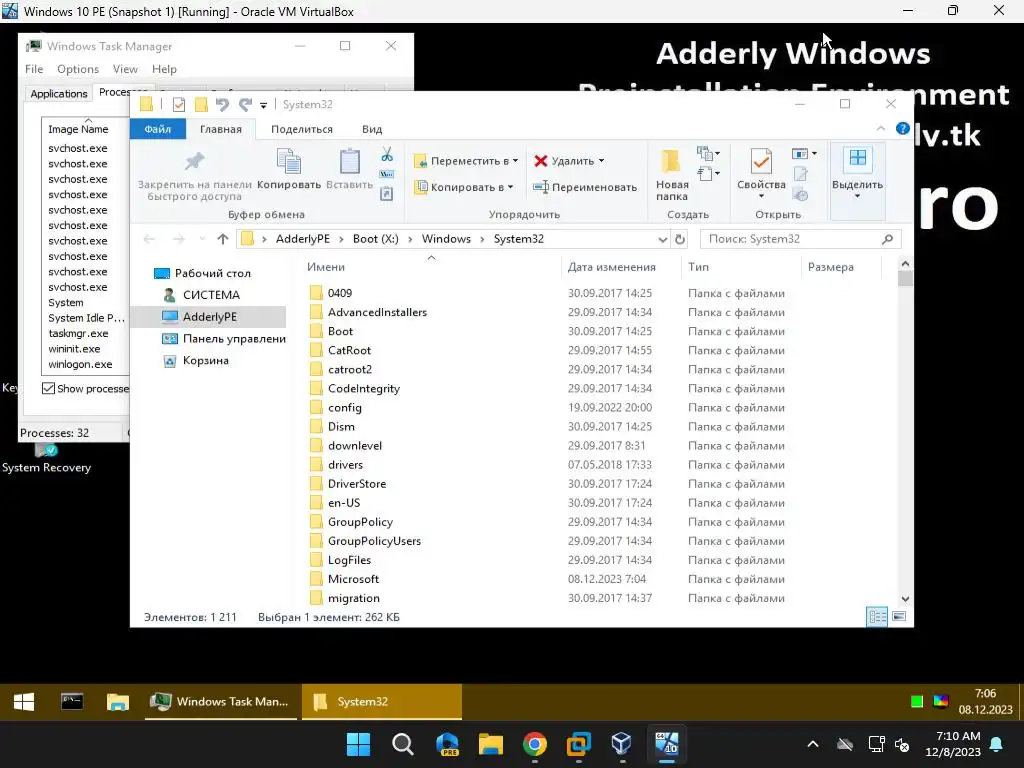This screenshot has width=1024, height=768.
Task: Click the Edit icon in Открыть group
Action: 801,174
